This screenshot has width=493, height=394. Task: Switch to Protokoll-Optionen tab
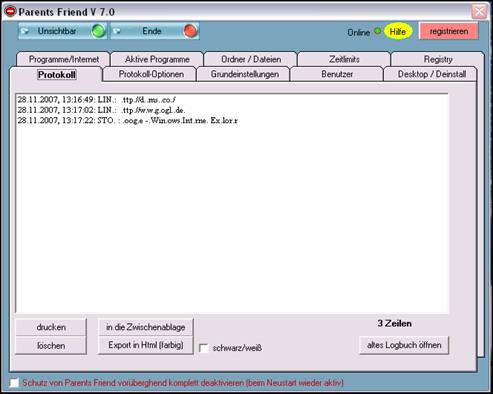(x=151, y=74)
